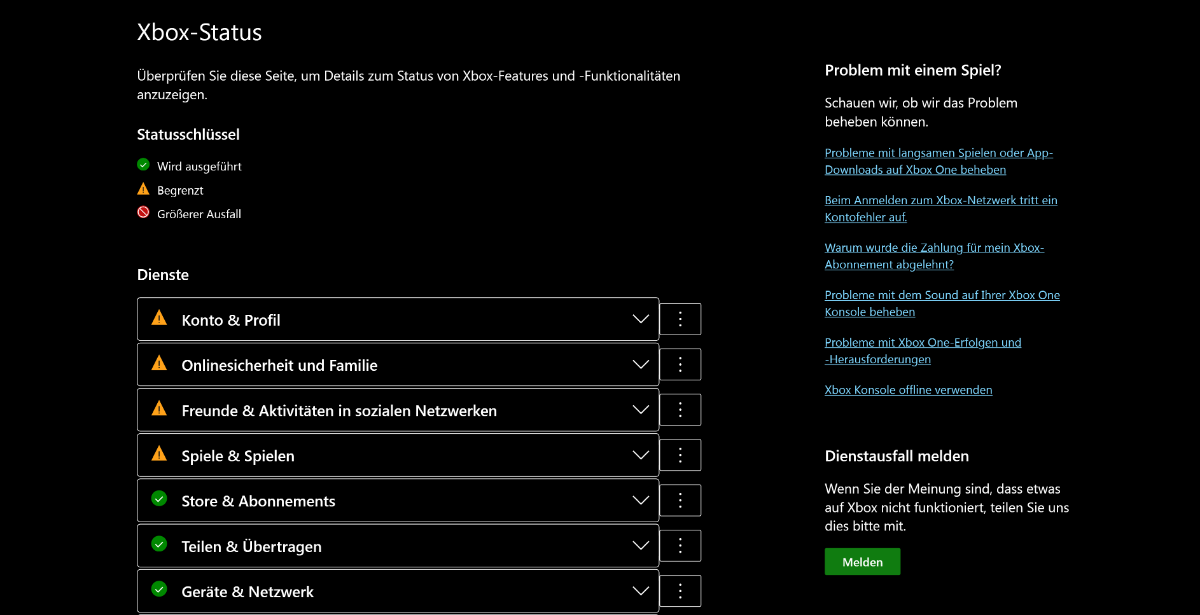This screenshot has width=1200, height=615.
Task: Open more options for Teilen & Übertragen
Action: (680, 546)
